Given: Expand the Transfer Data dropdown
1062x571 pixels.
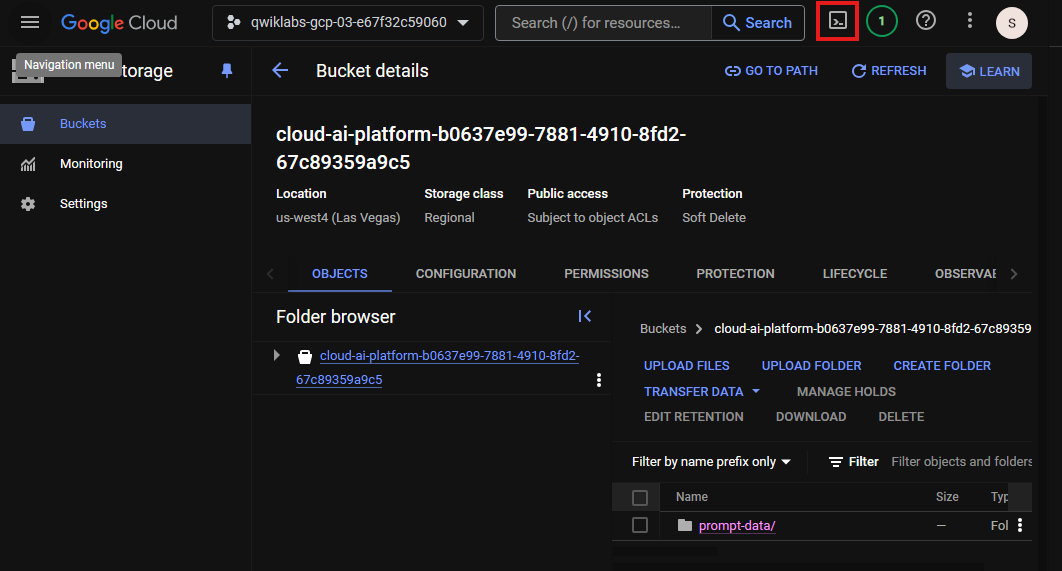Looking at the screenshot, I should pos(702,392).
